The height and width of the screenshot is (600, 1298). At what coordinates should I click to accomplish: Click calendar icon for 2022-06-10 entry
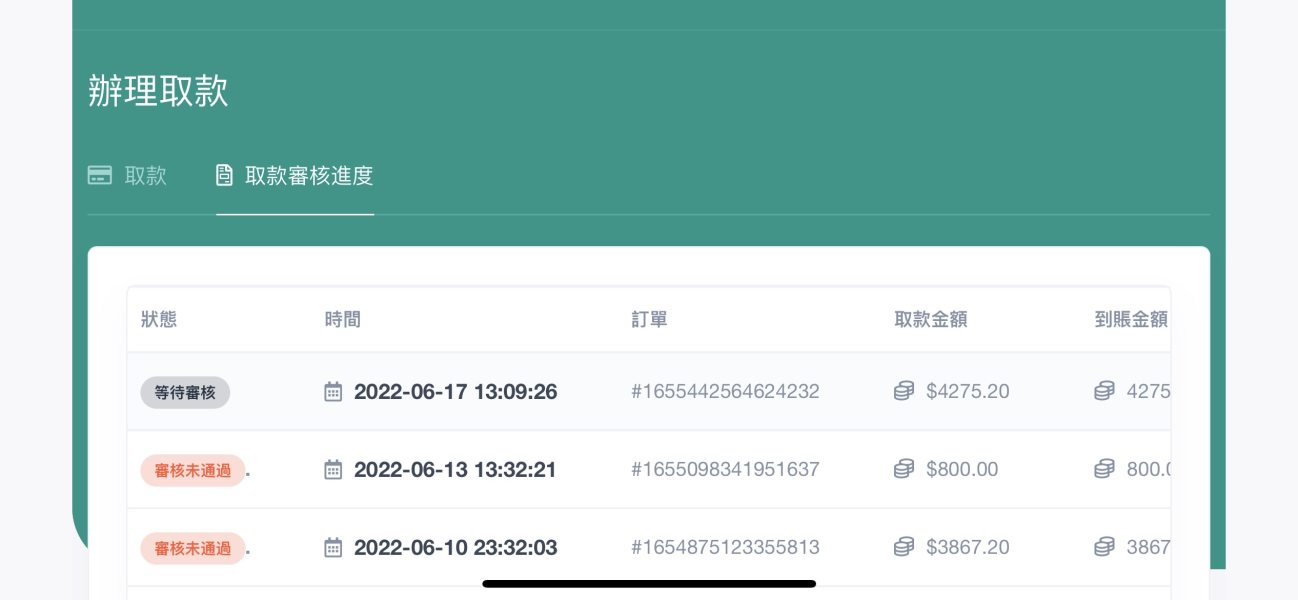pos(333,548)
